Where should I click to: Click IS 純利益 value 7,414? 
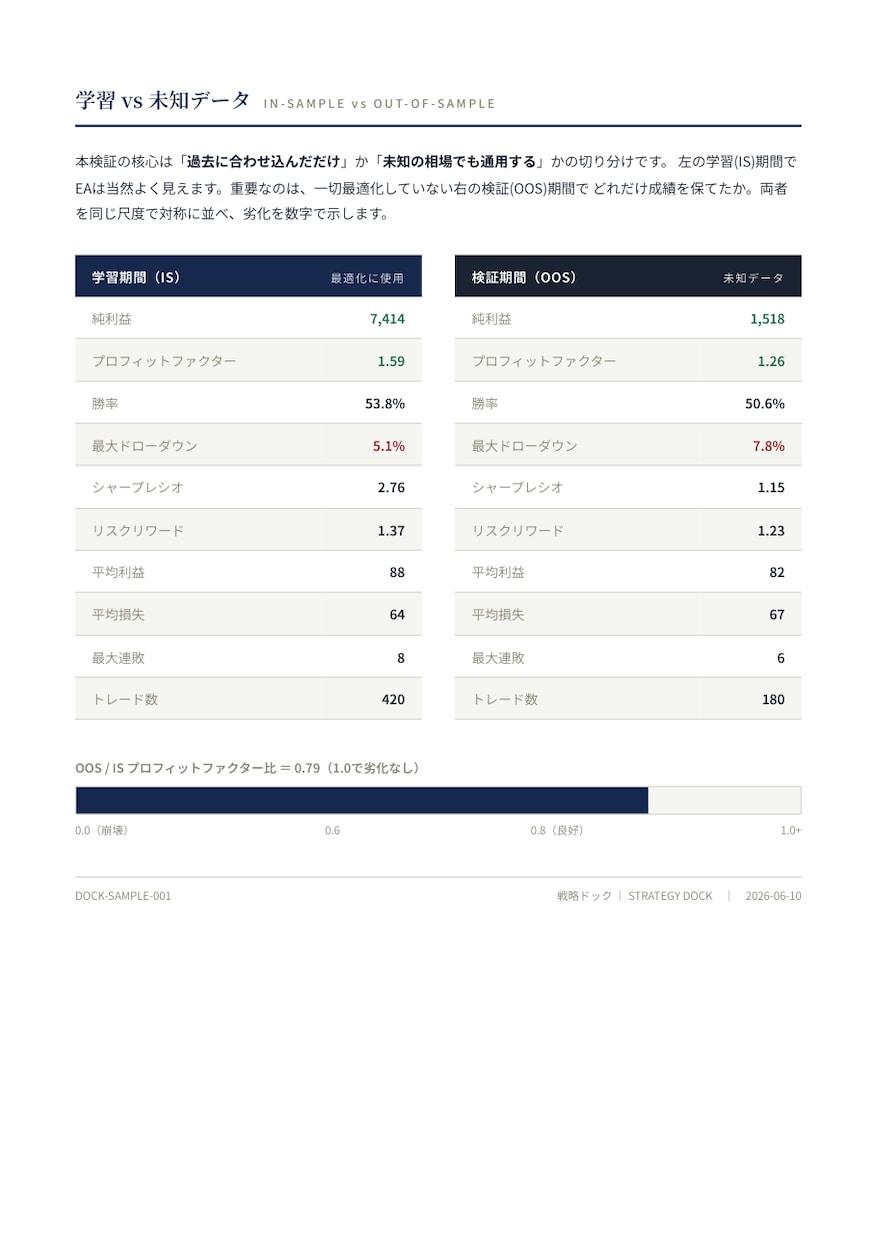pos(387,319)
